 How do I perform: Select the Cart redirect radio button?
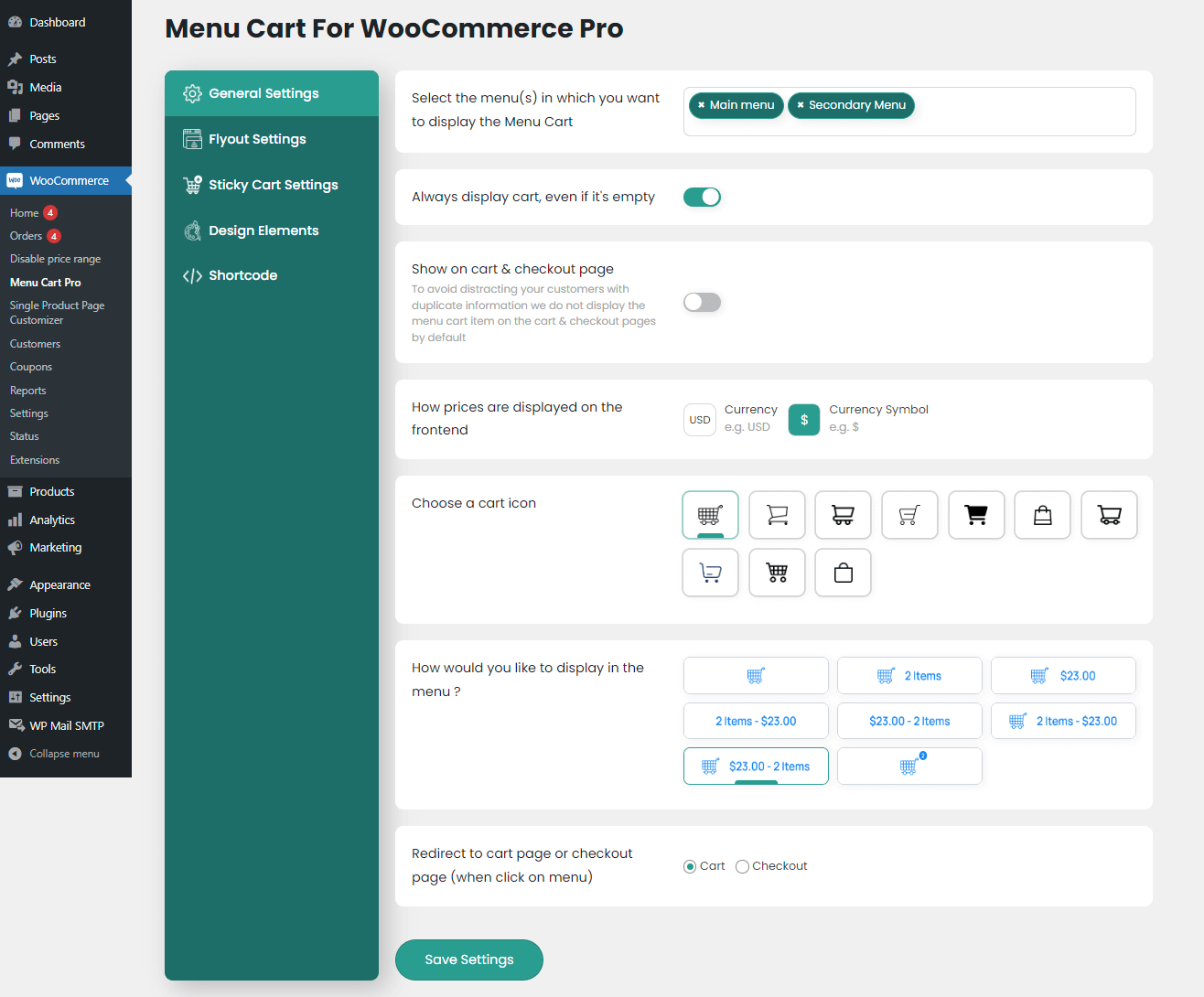click(x=690, y=866)
